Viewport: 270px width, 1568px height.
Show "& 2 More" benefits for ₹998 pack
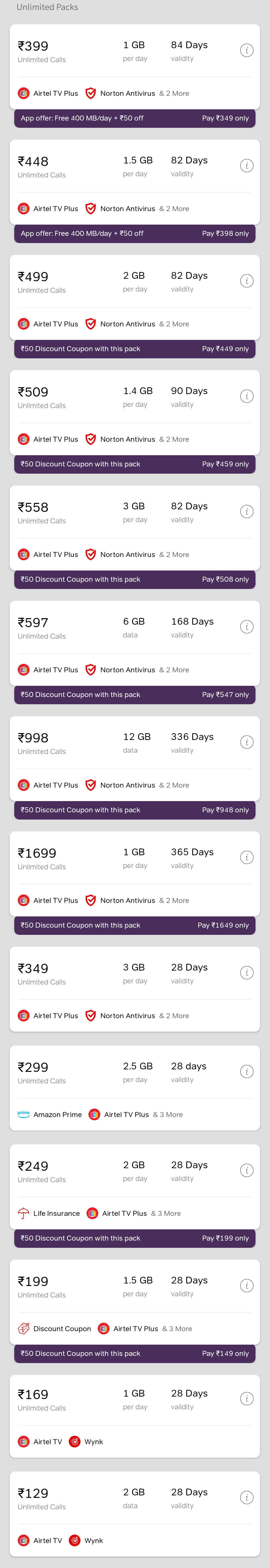174,785
